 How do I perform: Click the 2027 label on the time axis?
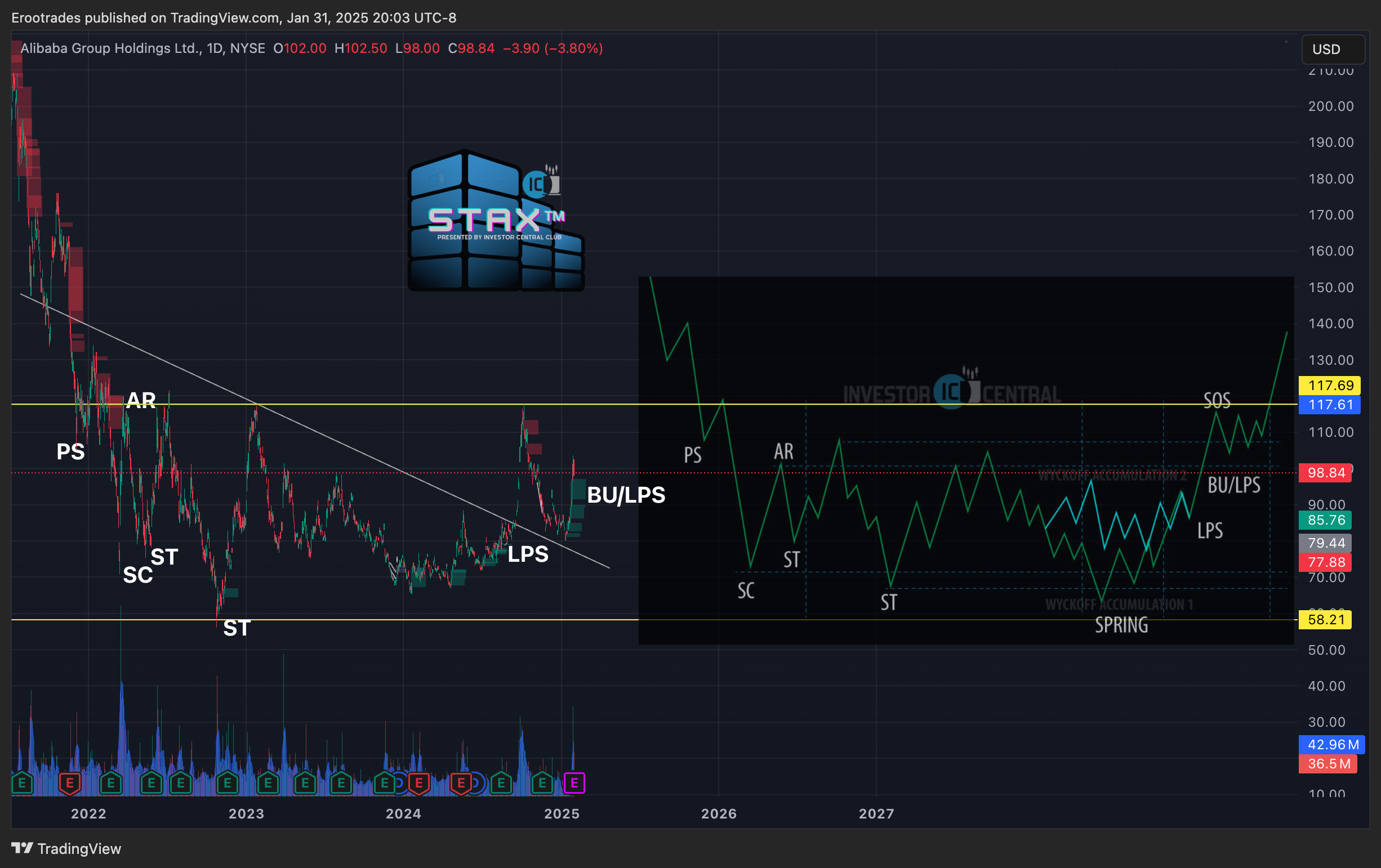pos(876,813)
